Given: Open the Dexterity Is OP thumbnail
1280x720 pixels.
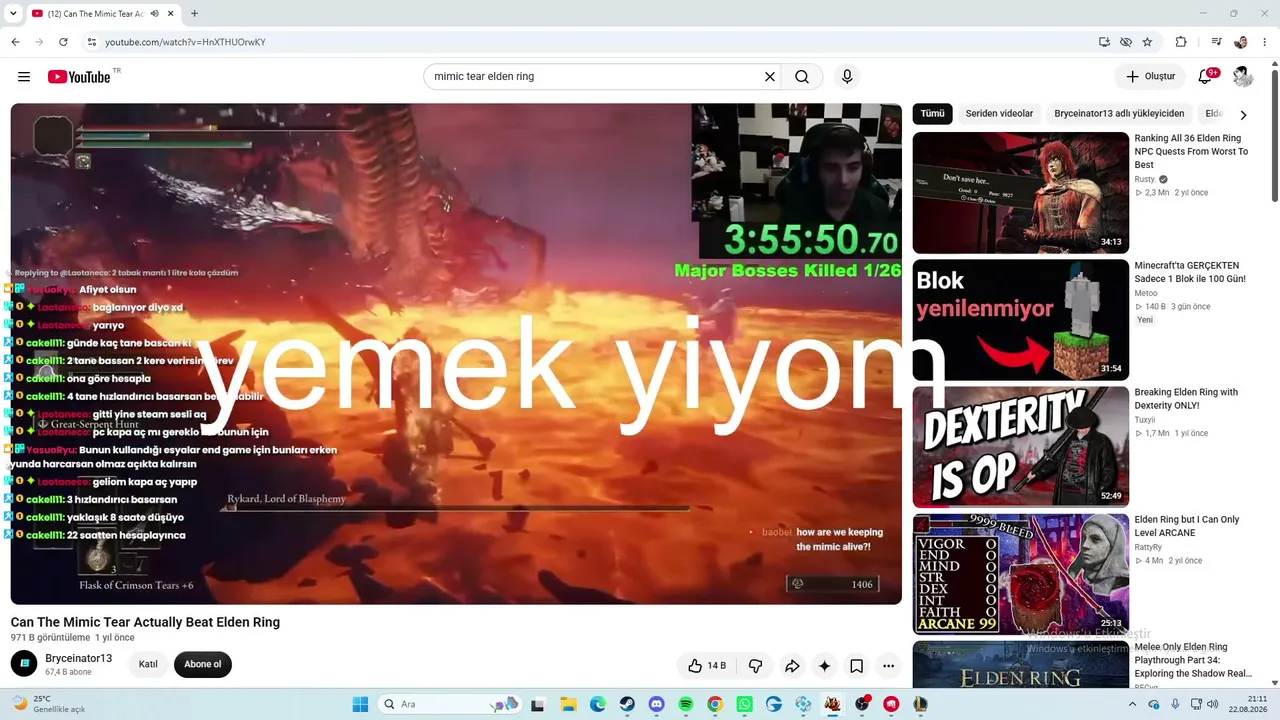Looking at the screenshot, I should [1020, 447].
